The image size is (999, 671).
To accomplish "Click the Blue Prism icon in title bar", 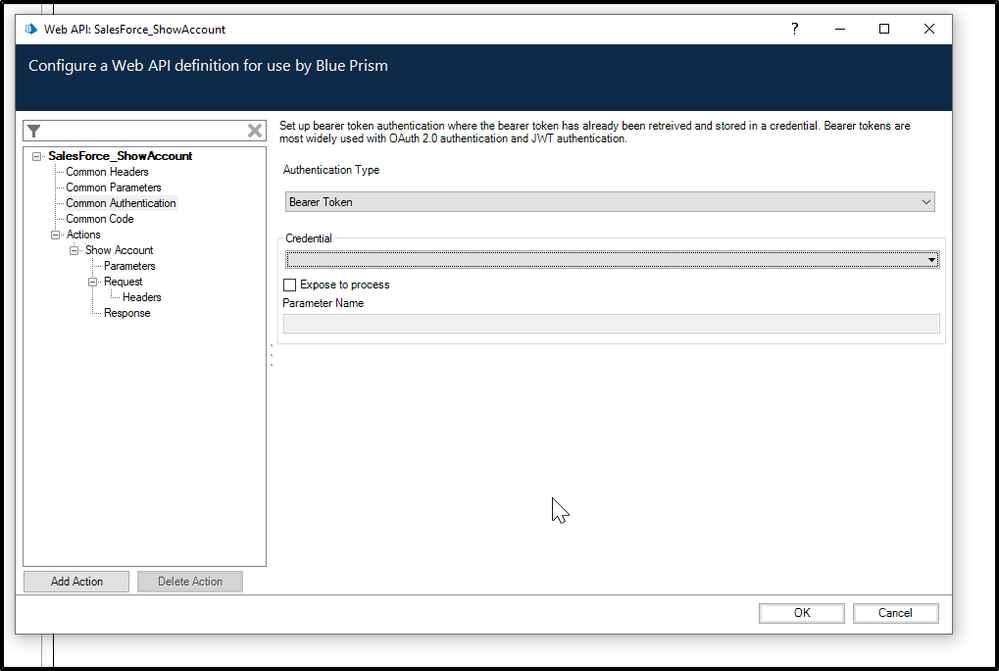I will pyautogui.click(x=31, y=29).
